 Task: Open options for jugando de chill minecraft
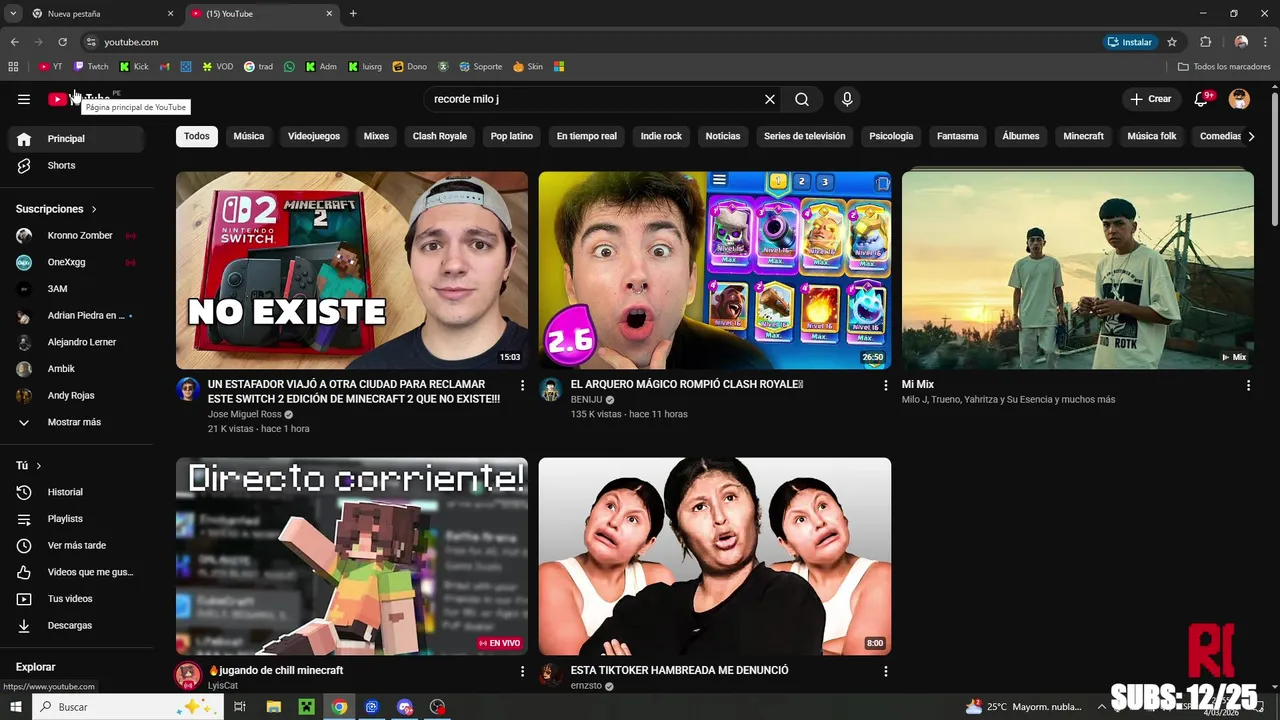522,671
